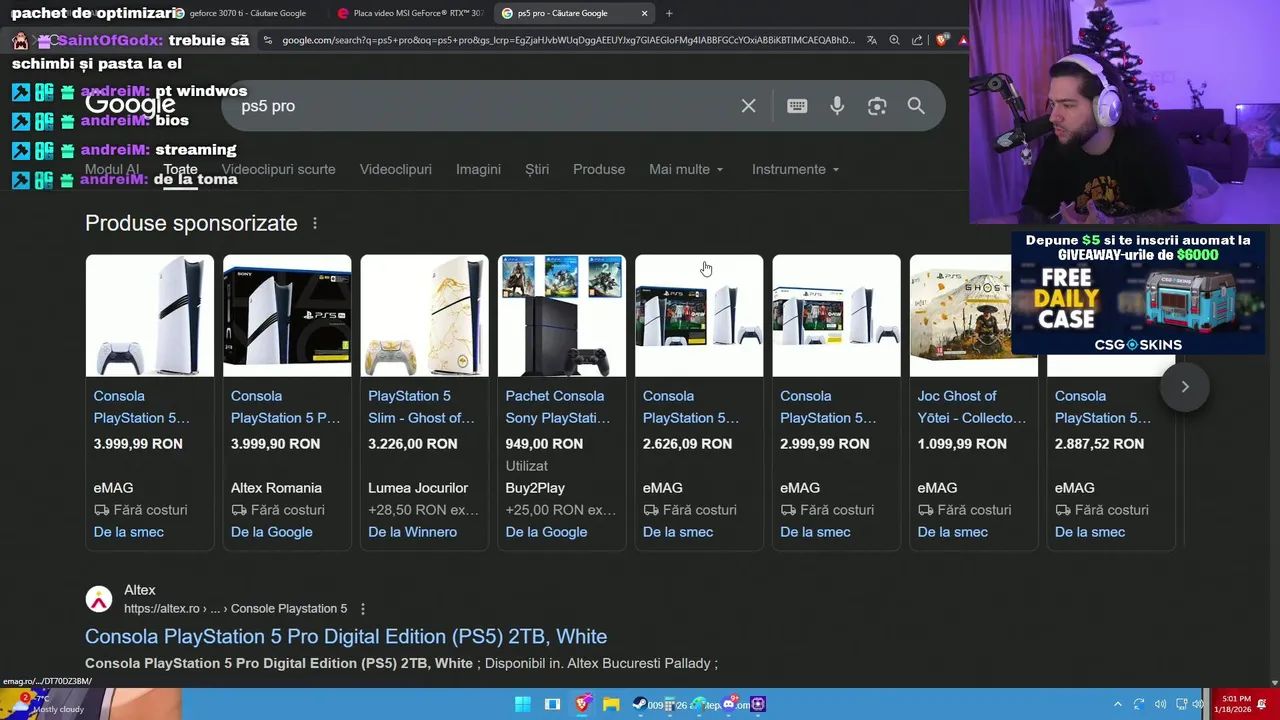Viewport: 1280px width, 720px height.
Task: Open the sponsored products three-dot options
Action: [315, 223]
